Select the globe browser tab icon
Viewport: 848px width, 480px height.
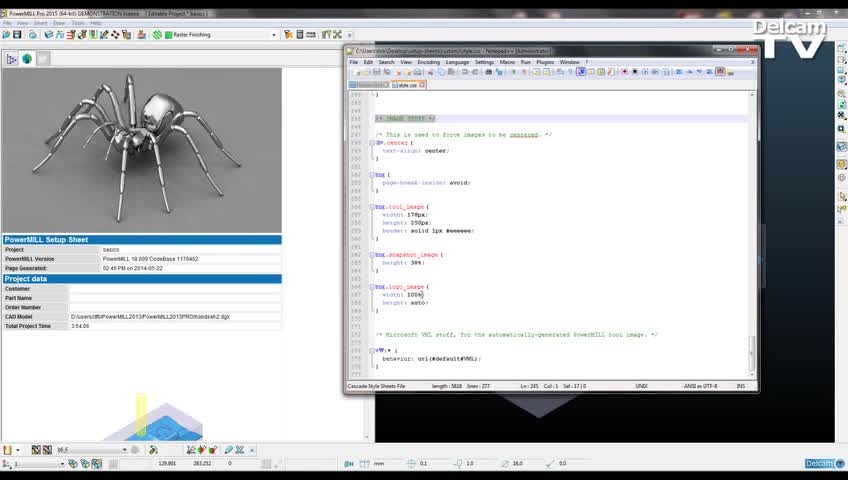pos(27,59)
